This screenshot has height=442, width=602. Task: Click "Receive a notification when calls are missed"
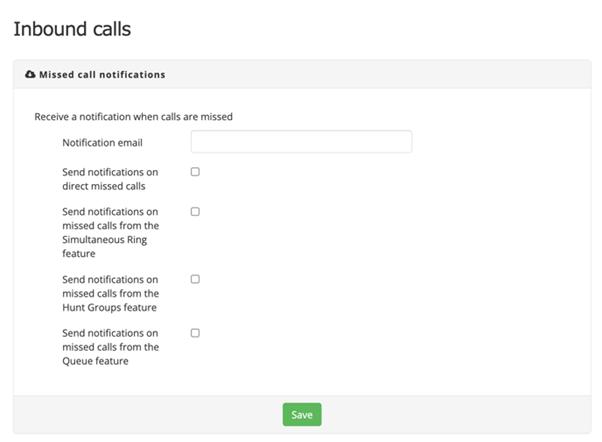[x=133, y=116]
